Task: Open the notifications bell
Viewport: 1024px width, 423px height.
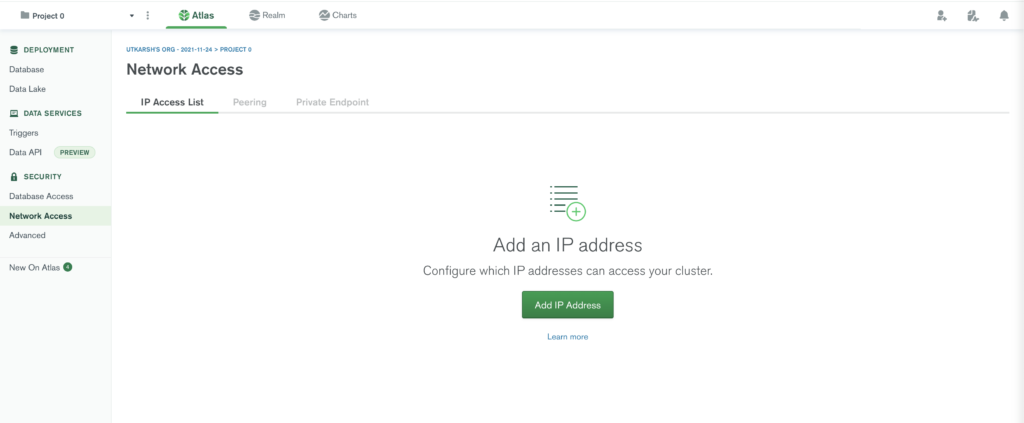Action: coord(1004,15)
